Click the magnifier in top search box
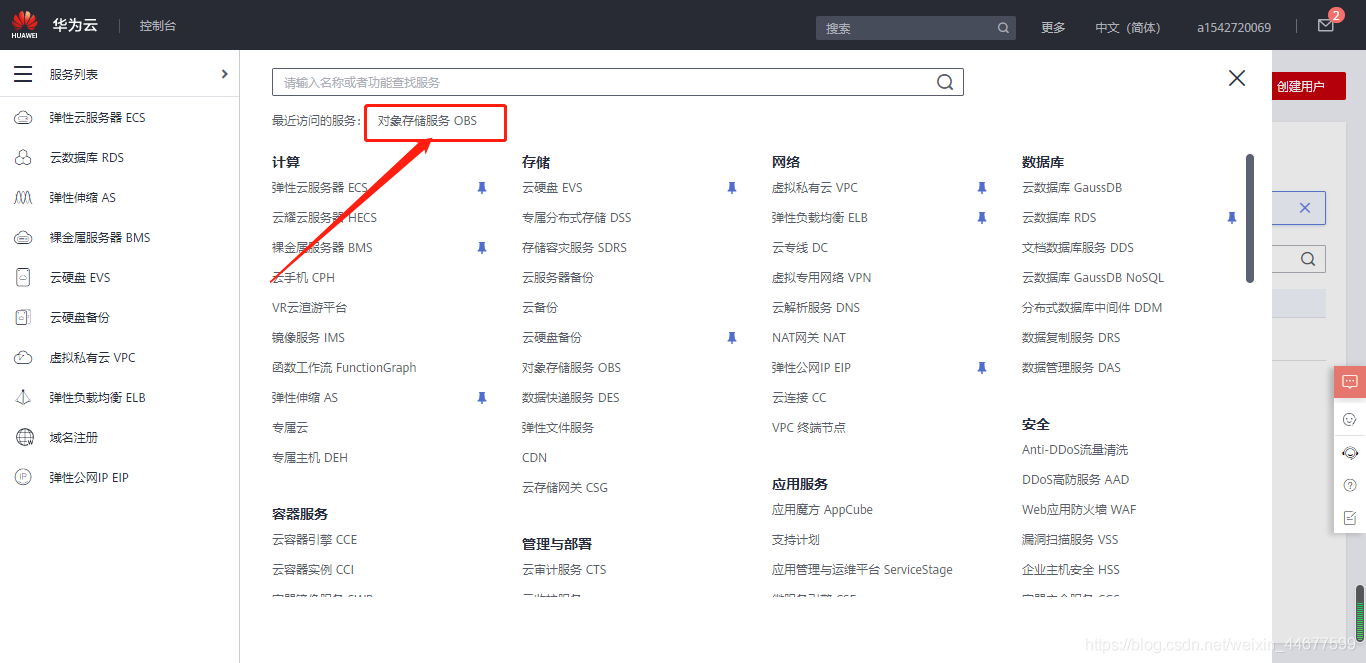 pos(1003,28)
